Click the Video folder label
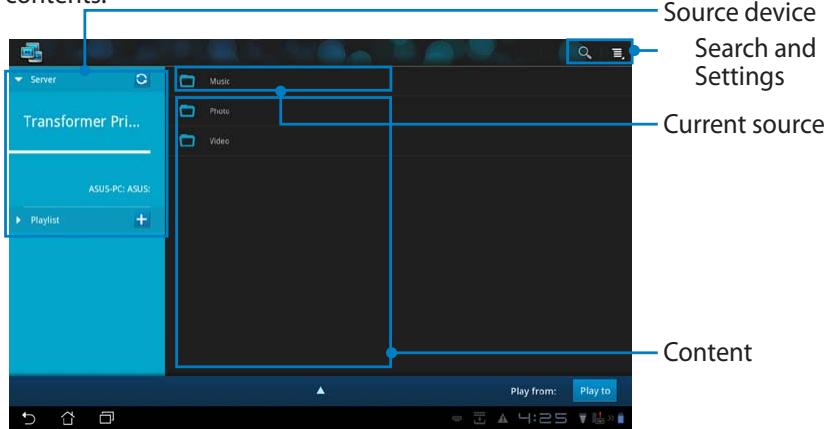The height and width of the screenshot is (429, 824). (x=220, y=141)
